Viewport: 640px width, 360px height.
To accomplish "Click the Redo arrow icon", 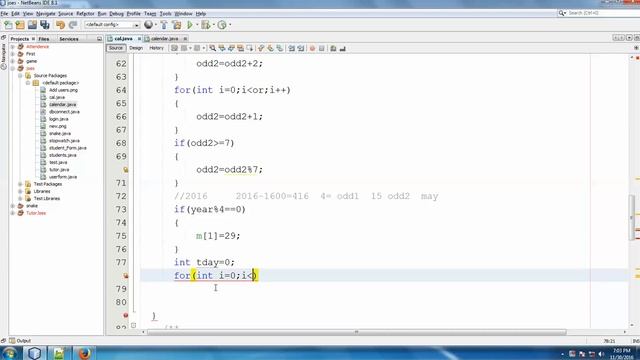I will click(73, 25).
